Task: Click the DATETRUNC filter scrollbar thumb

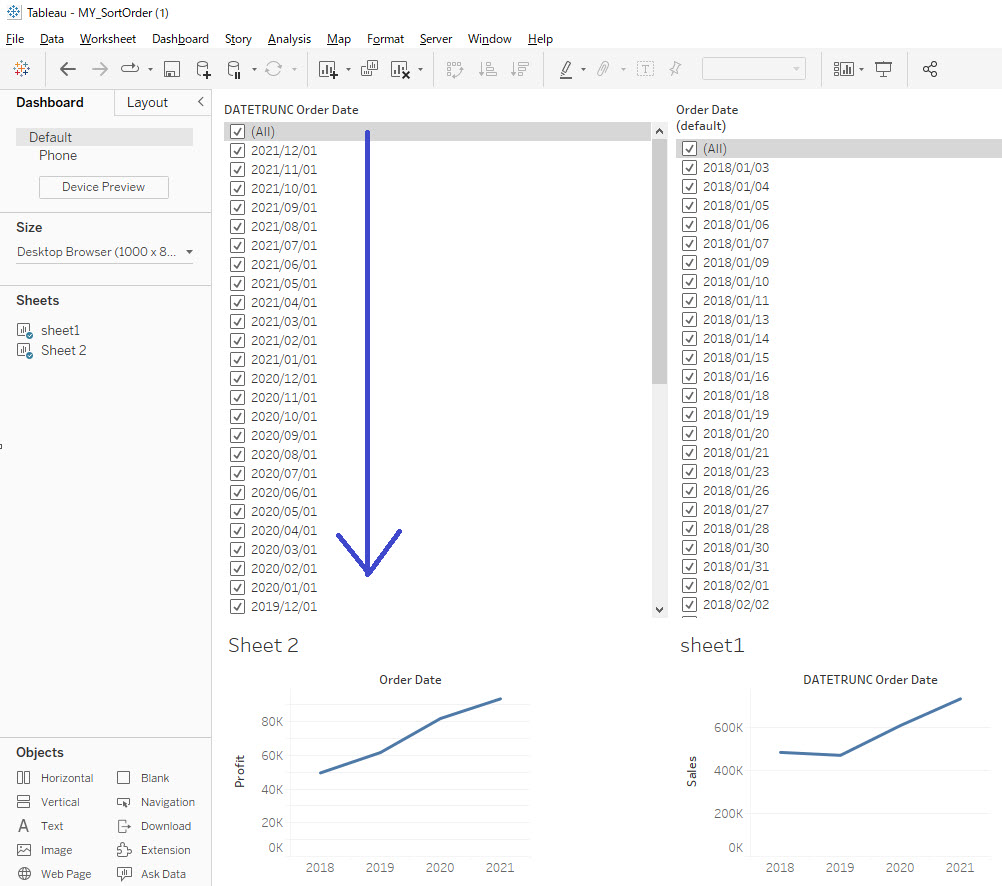Action: [x=659, y=261]
